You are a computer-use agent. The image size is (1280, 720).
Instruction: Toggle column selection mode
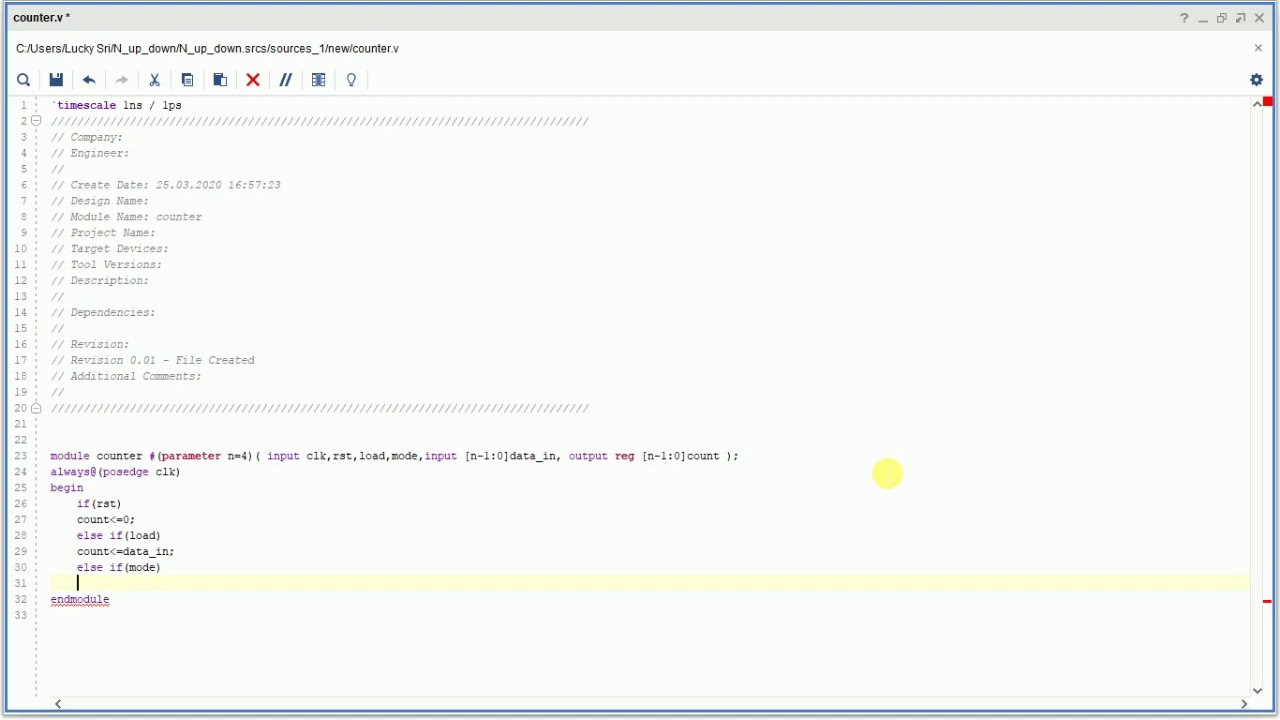coord(319,80)
